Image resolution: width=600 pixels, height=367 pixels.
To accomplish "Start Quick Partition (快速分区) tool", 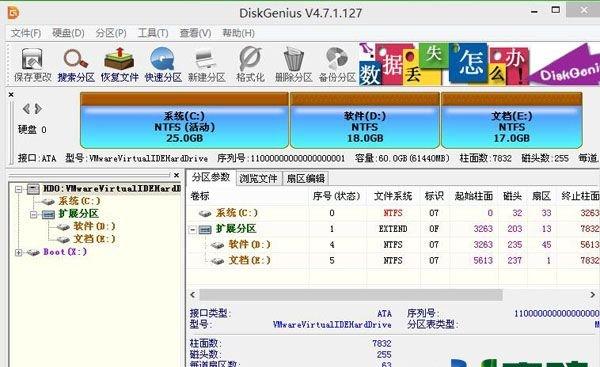I will (163, 65).
